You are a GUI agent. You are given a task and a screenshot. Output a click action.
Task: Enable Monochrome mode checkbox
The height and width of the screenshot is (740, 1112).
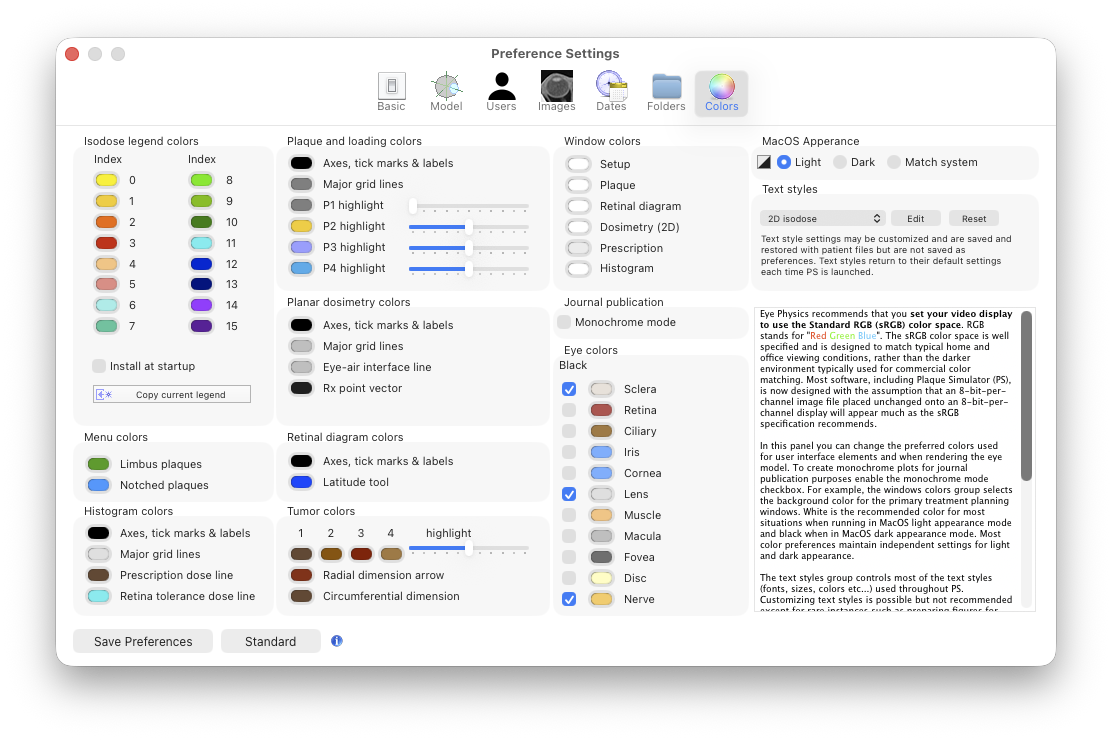tap(564, 322)
